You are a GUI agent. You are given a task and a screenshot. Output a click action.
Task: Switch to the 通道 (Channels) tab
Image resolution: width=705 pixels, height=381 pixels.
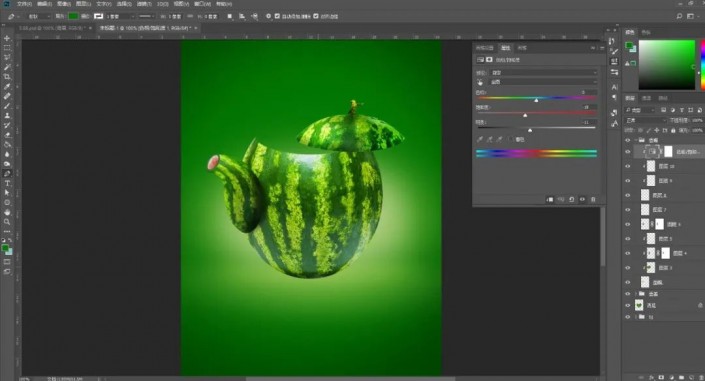coord(646,98)
